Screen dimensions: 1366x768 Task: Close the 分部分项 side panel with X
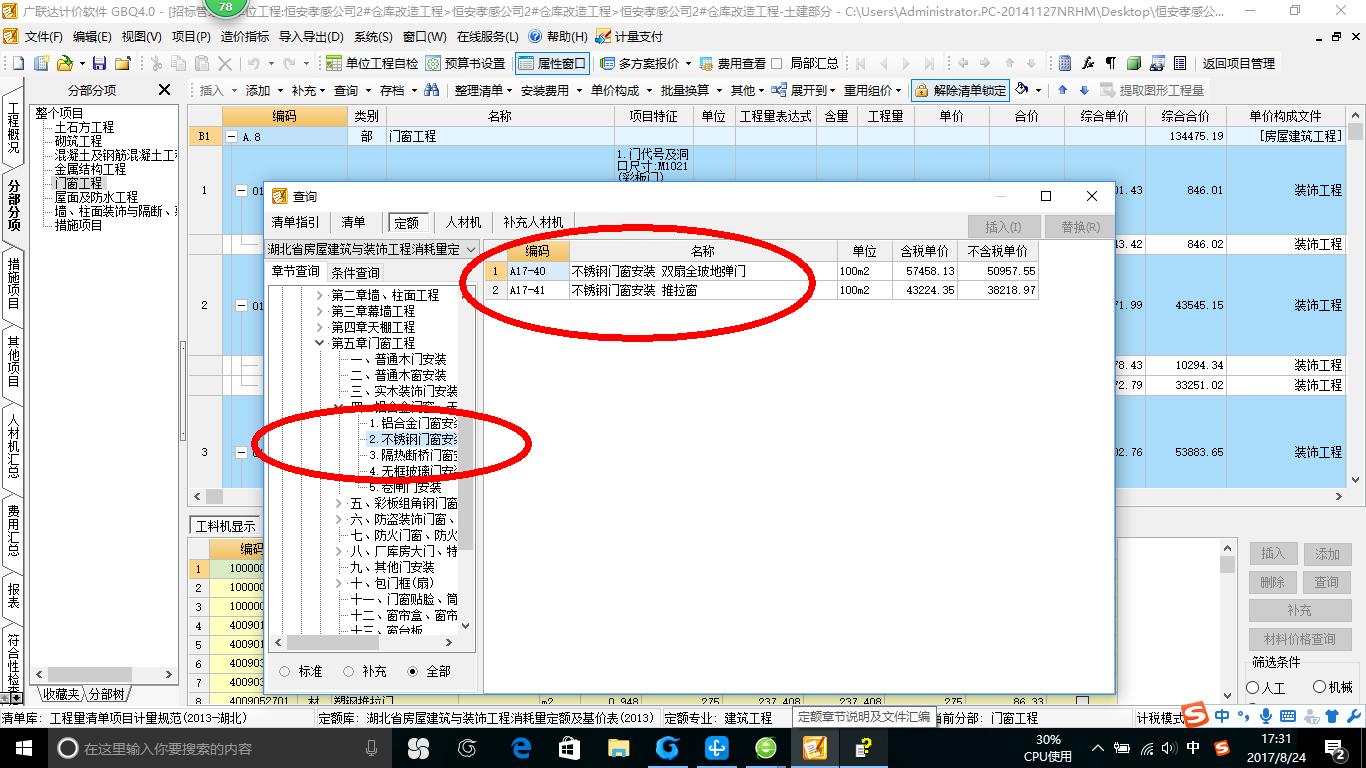click(x=165, y=90)
